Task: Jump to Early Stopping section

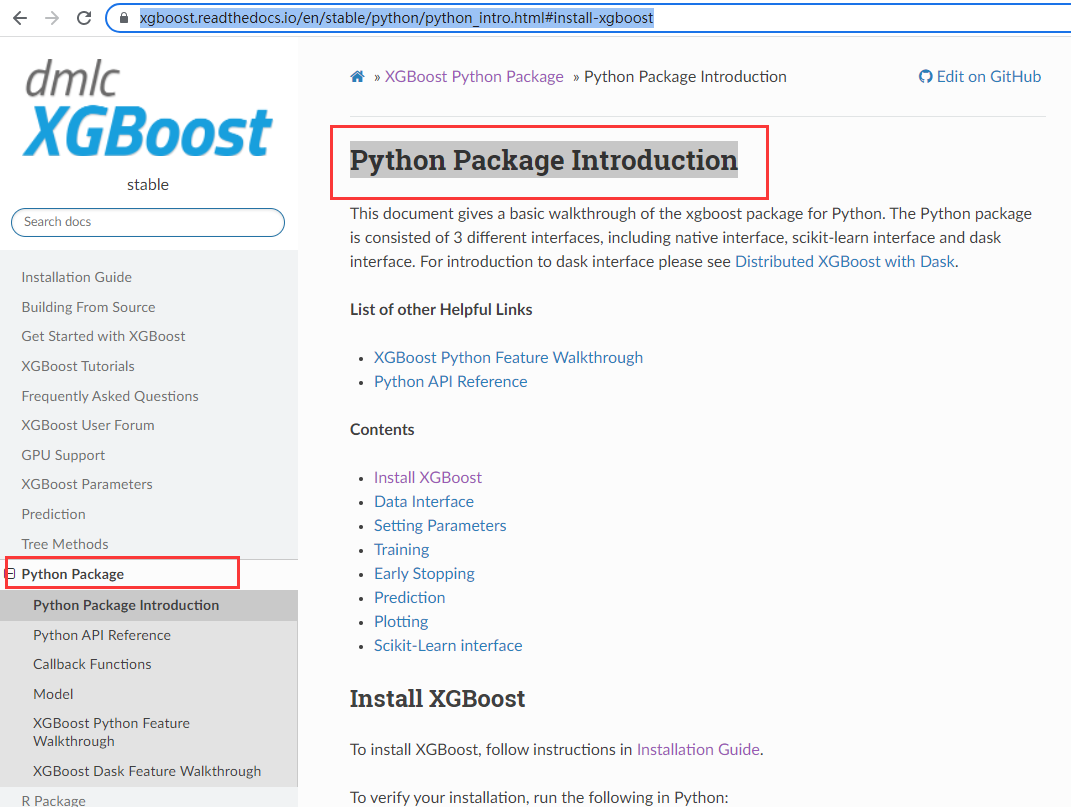Action: click(424, 573)
